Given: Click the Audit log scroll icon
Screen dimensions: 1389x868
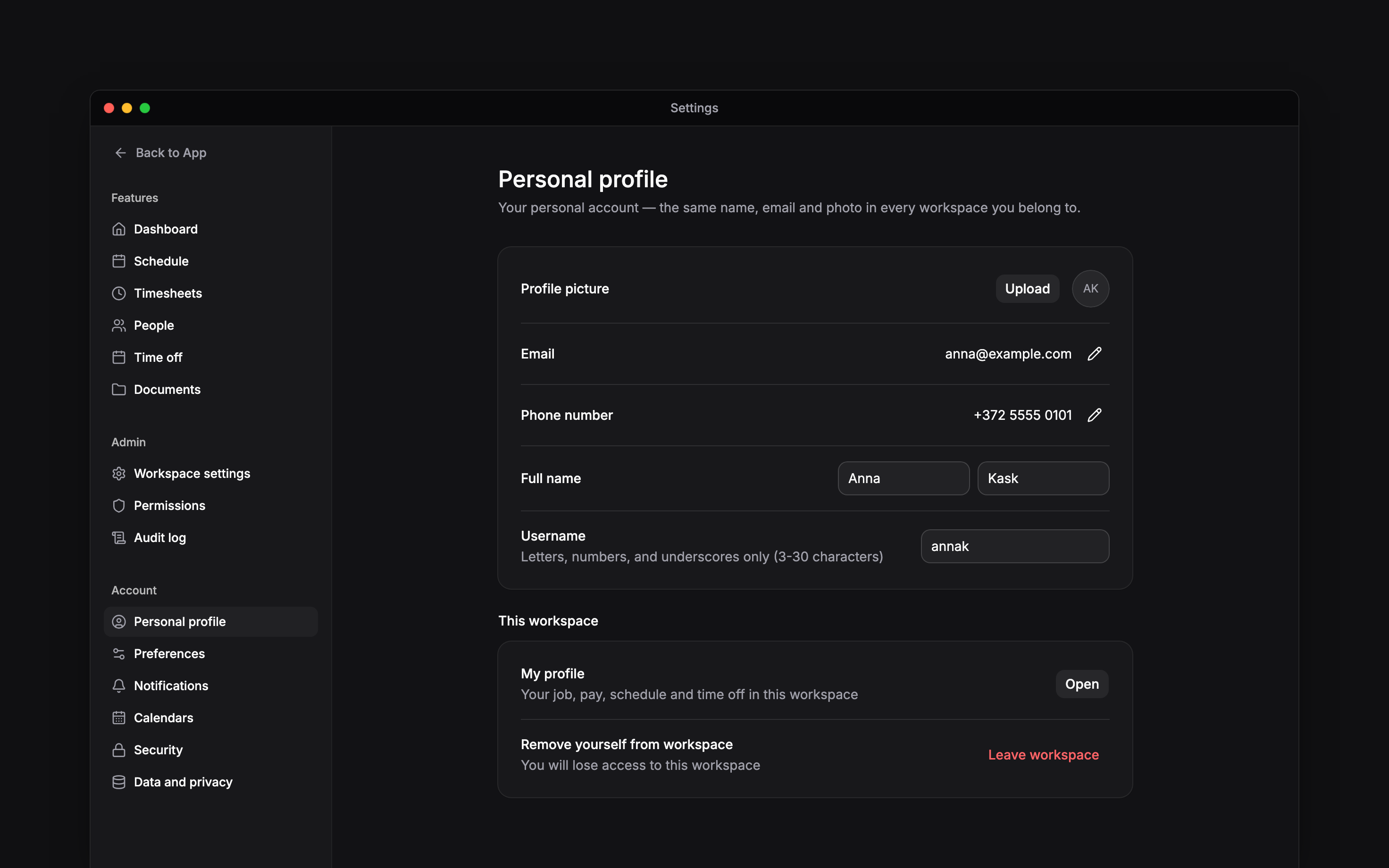Looking at the screenshot, I should click(119, 538).
